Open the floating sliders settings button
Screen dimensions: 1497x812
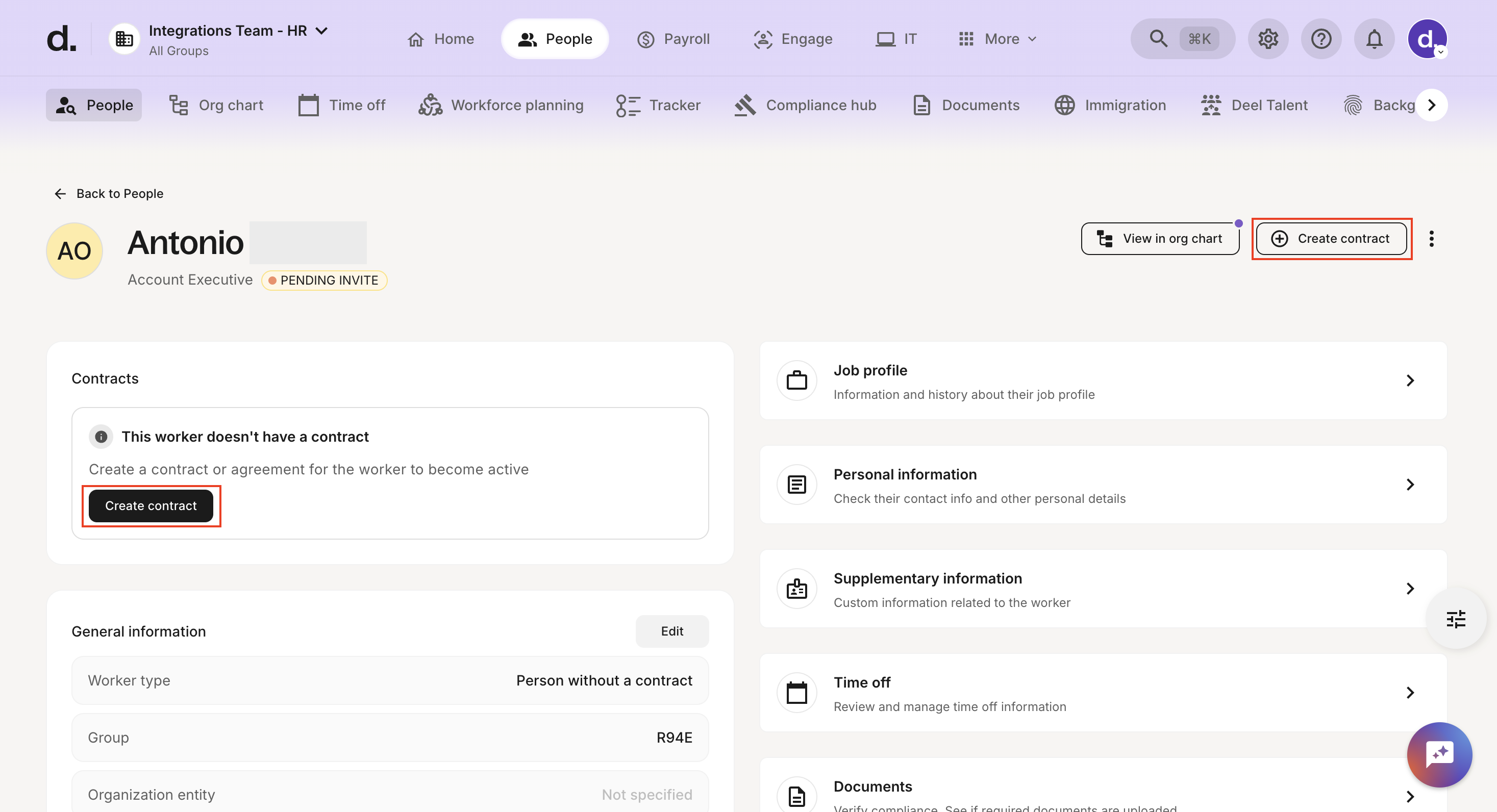(1456, 619)
